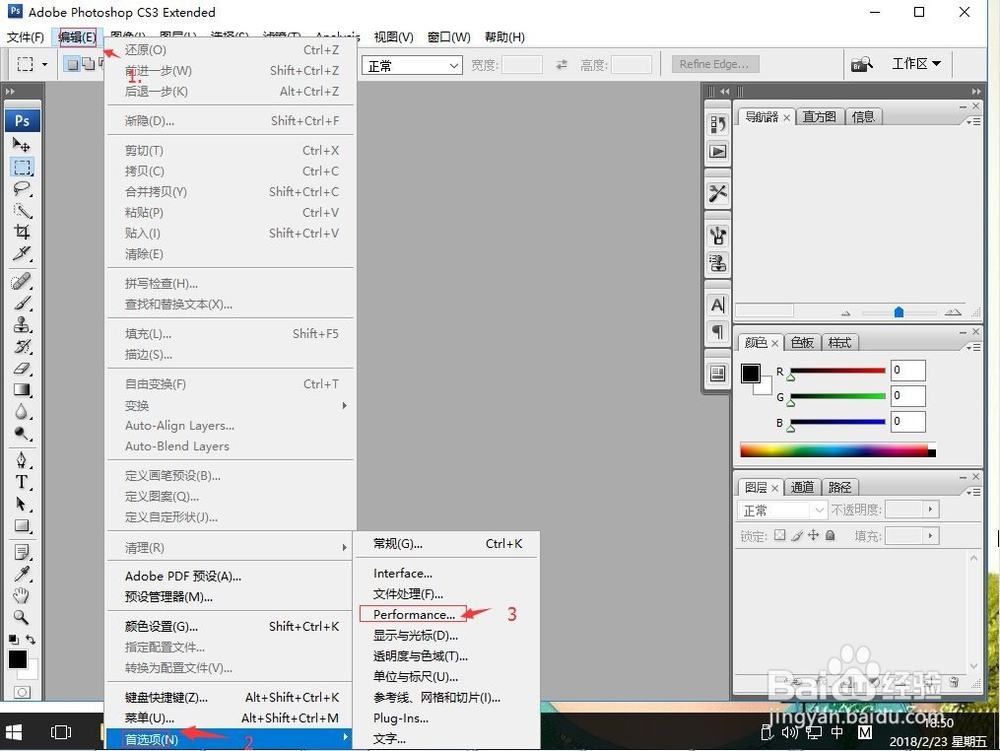1000x751 pixels.
Task: Click the Navigator zoom slider handle
Action: (899, 312)
